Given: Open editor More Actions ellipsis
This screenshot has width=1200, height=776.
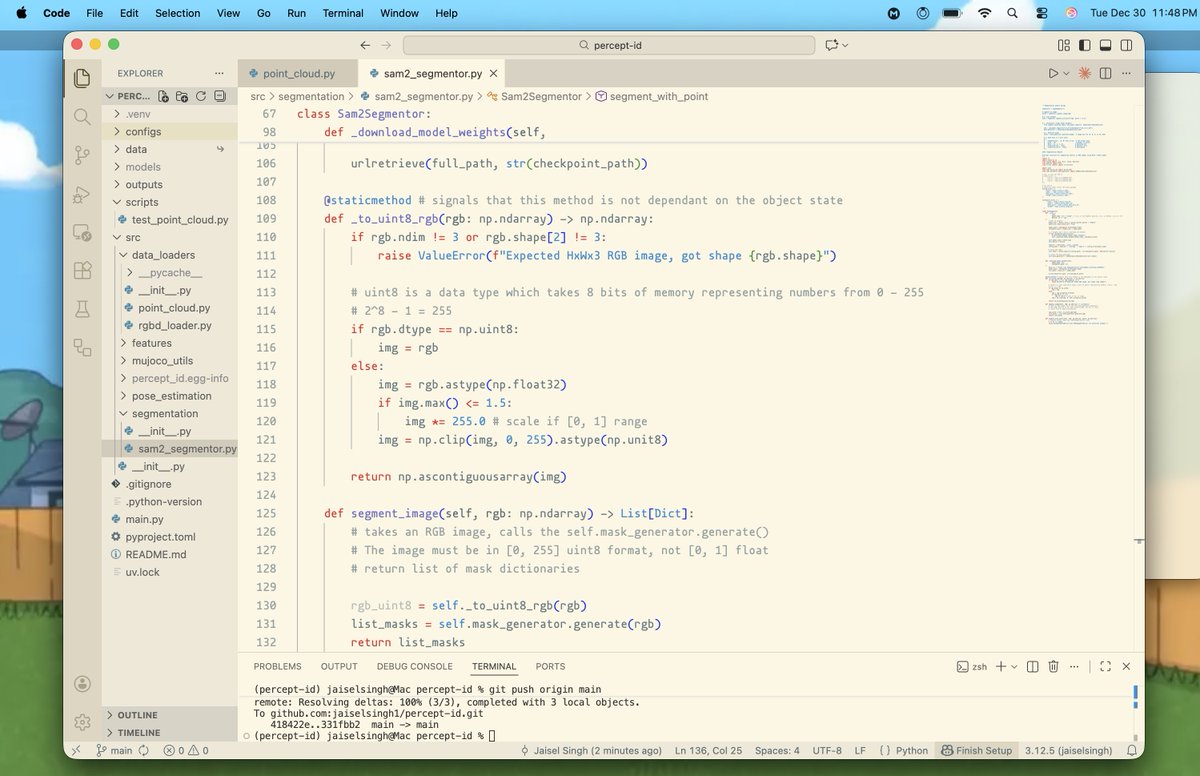Looking at the screenshot, I should coord(1127,73).
